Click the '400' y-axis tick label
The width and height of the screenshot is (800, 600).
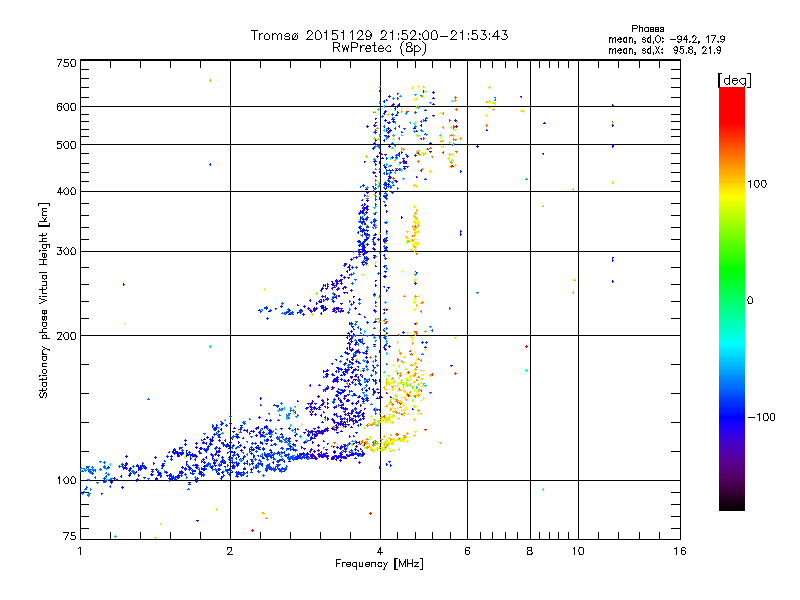66,191
